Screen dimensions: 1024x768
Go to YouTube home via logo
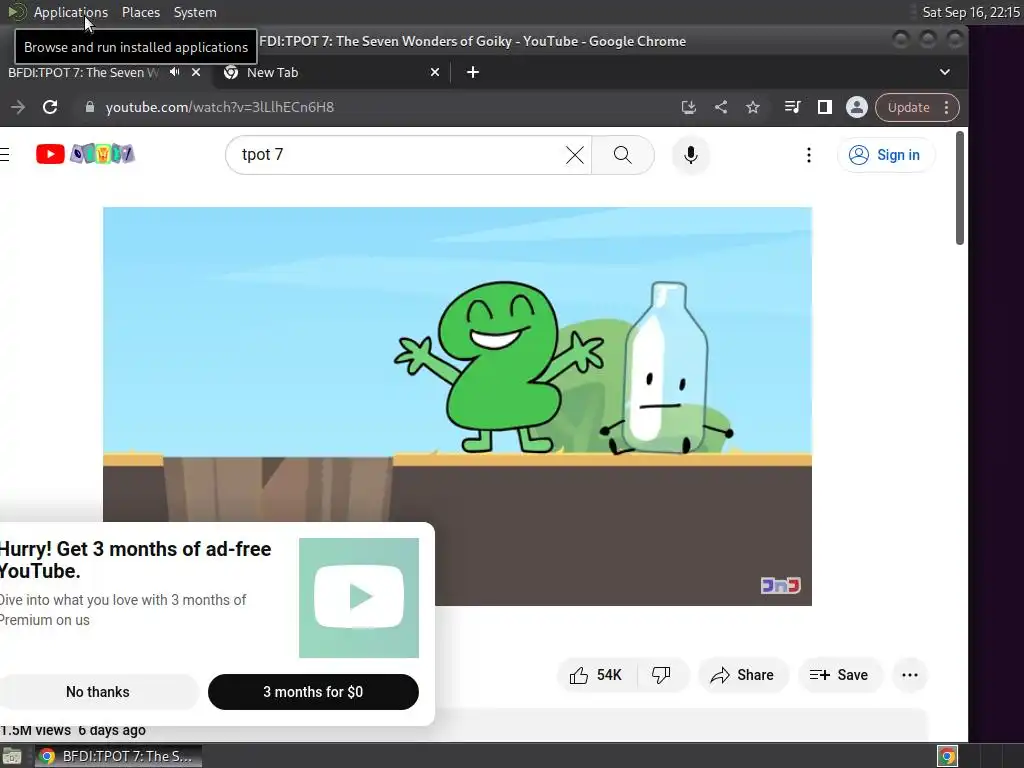(85, 154)
